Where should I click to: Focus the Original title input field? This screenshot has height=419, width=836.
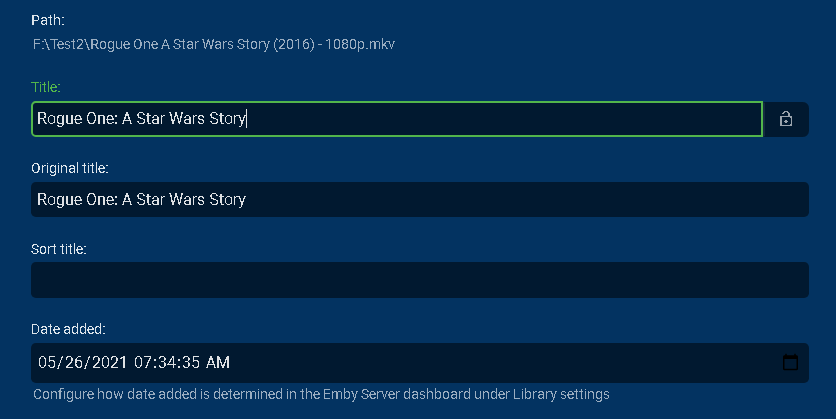click(x=419, y=200)
